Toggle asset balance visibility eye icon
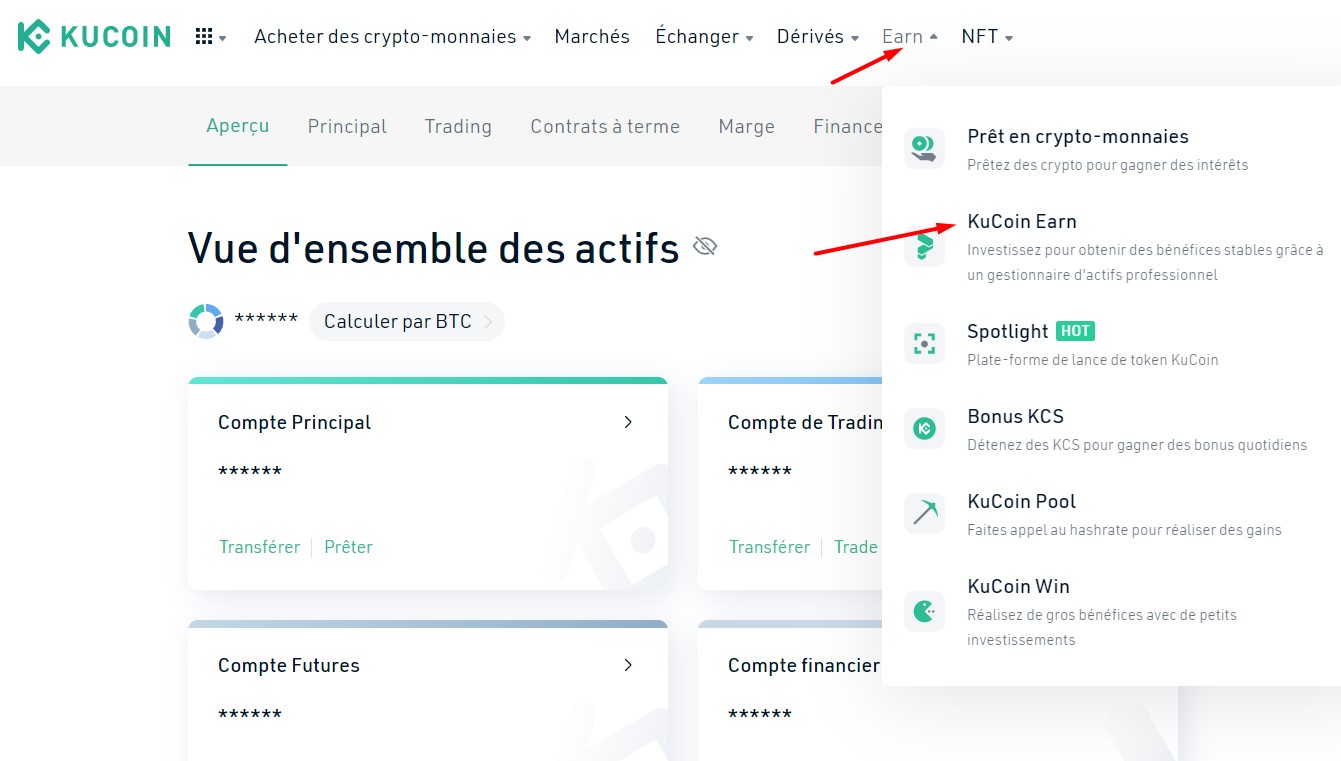Image resolution: width=1341 pixels, height=761 pixels. click(705, 246)
